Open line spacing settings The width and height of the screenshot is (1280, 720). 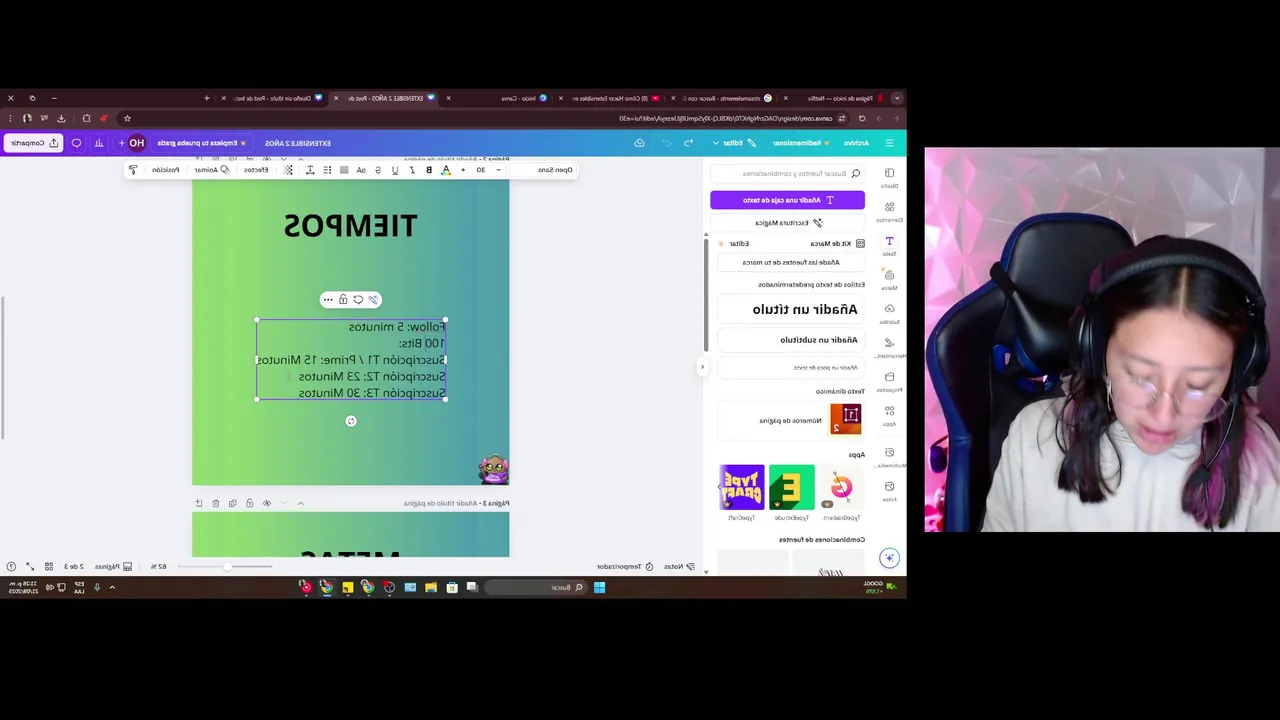(x=310, y=170)
